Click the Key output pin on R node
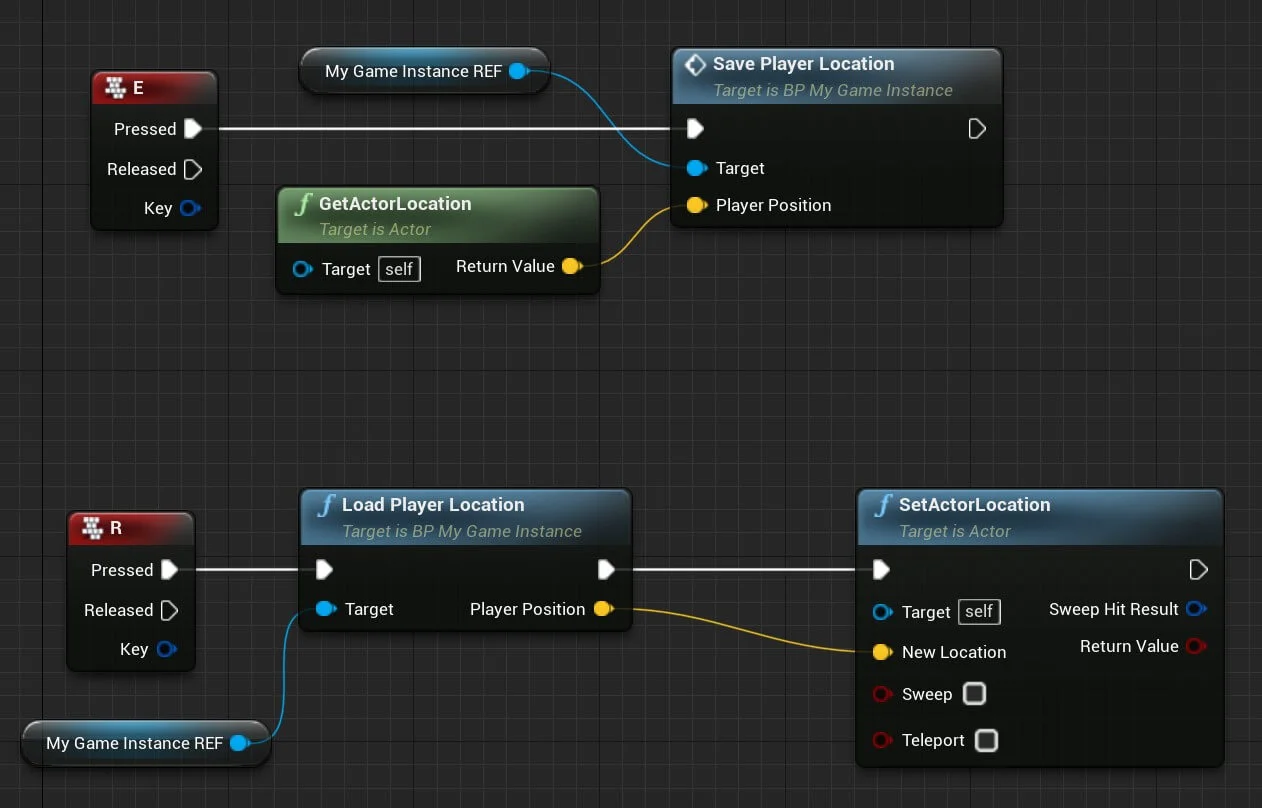 click(167, 649)
